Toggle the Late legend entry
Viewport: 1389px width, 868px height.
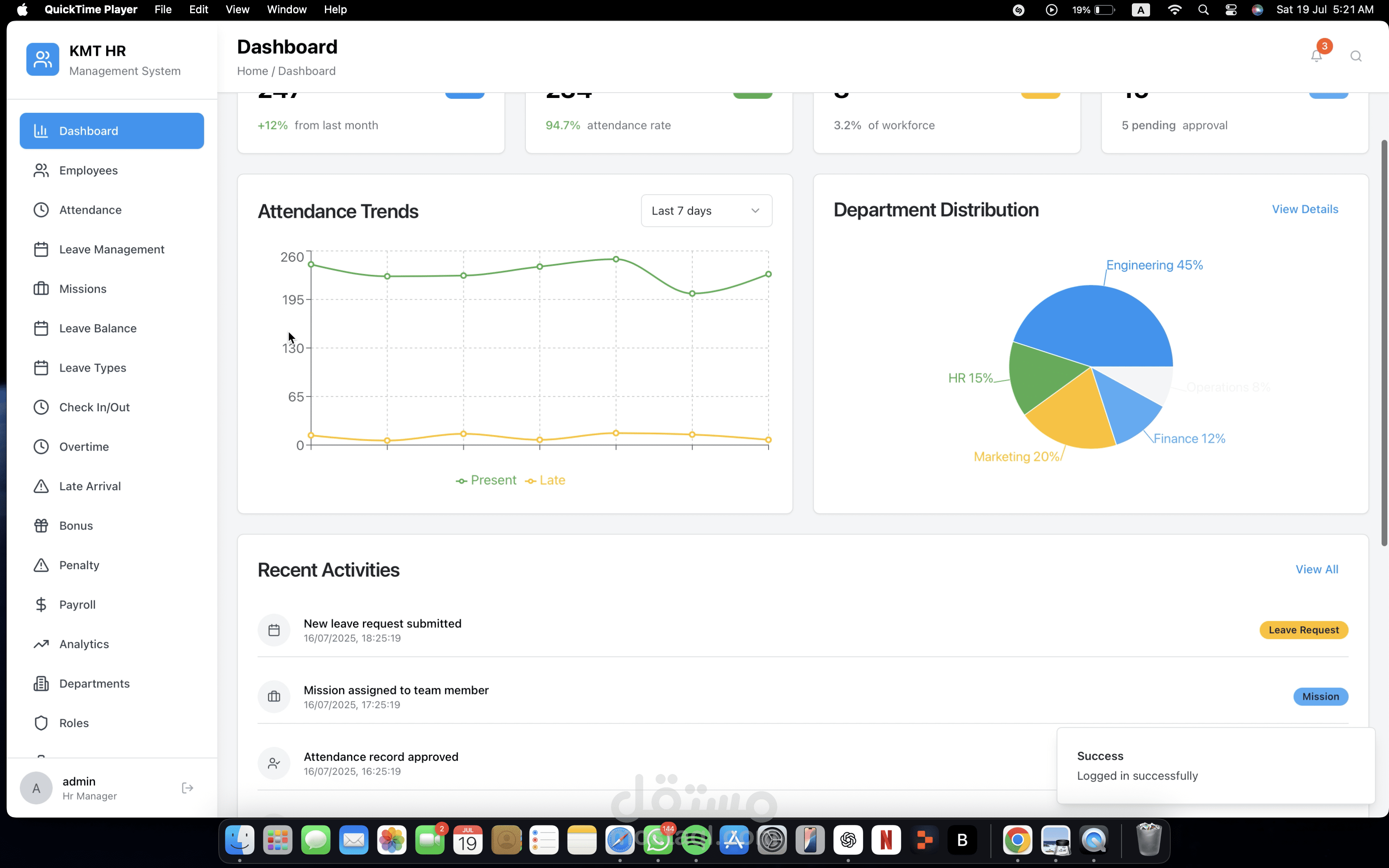click(545, 480)
